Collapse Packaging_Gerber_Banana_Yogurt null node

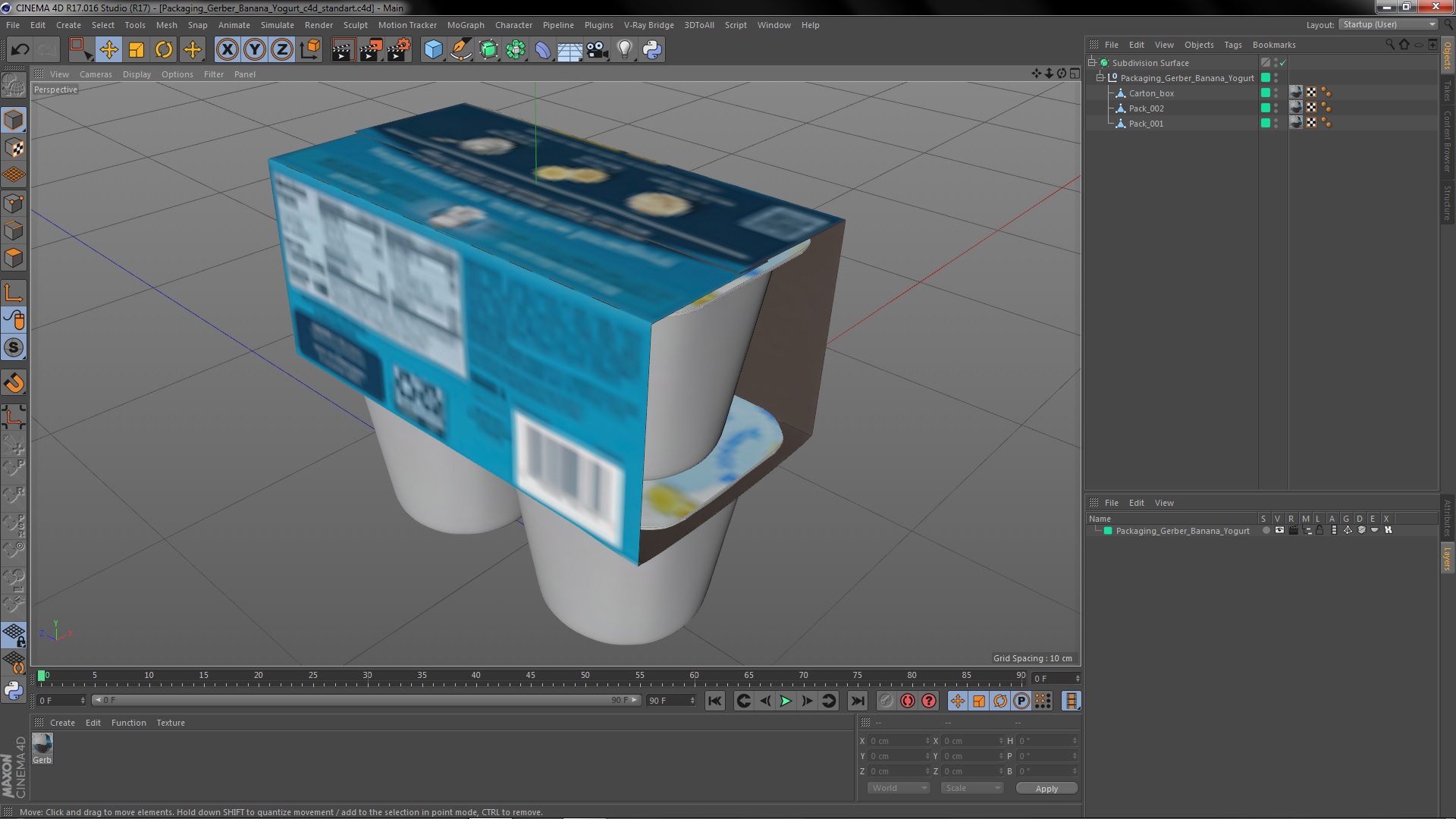1100,78
